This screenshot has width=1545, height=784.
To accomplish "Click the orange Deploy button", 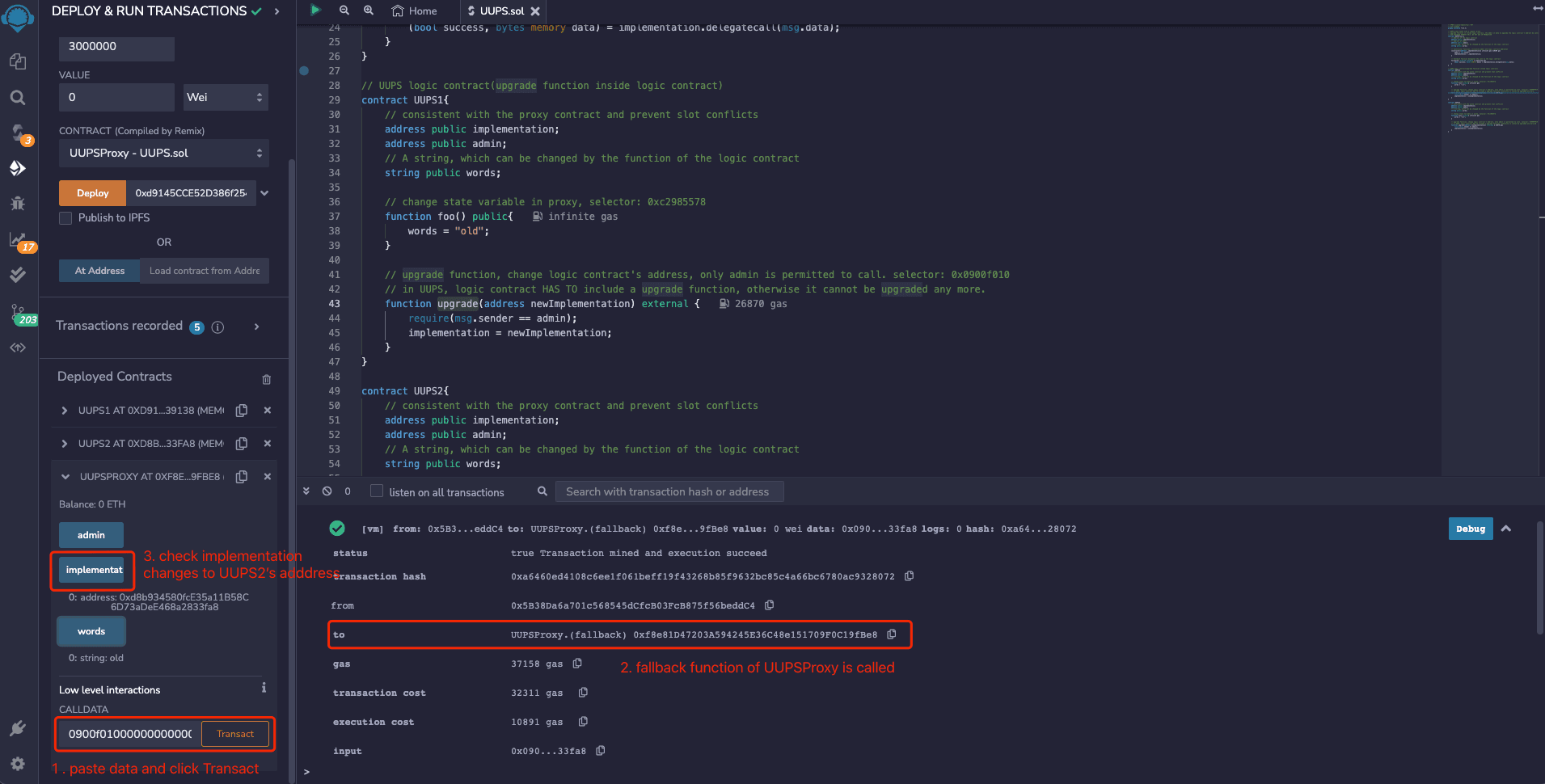I will tap(93, 193).
